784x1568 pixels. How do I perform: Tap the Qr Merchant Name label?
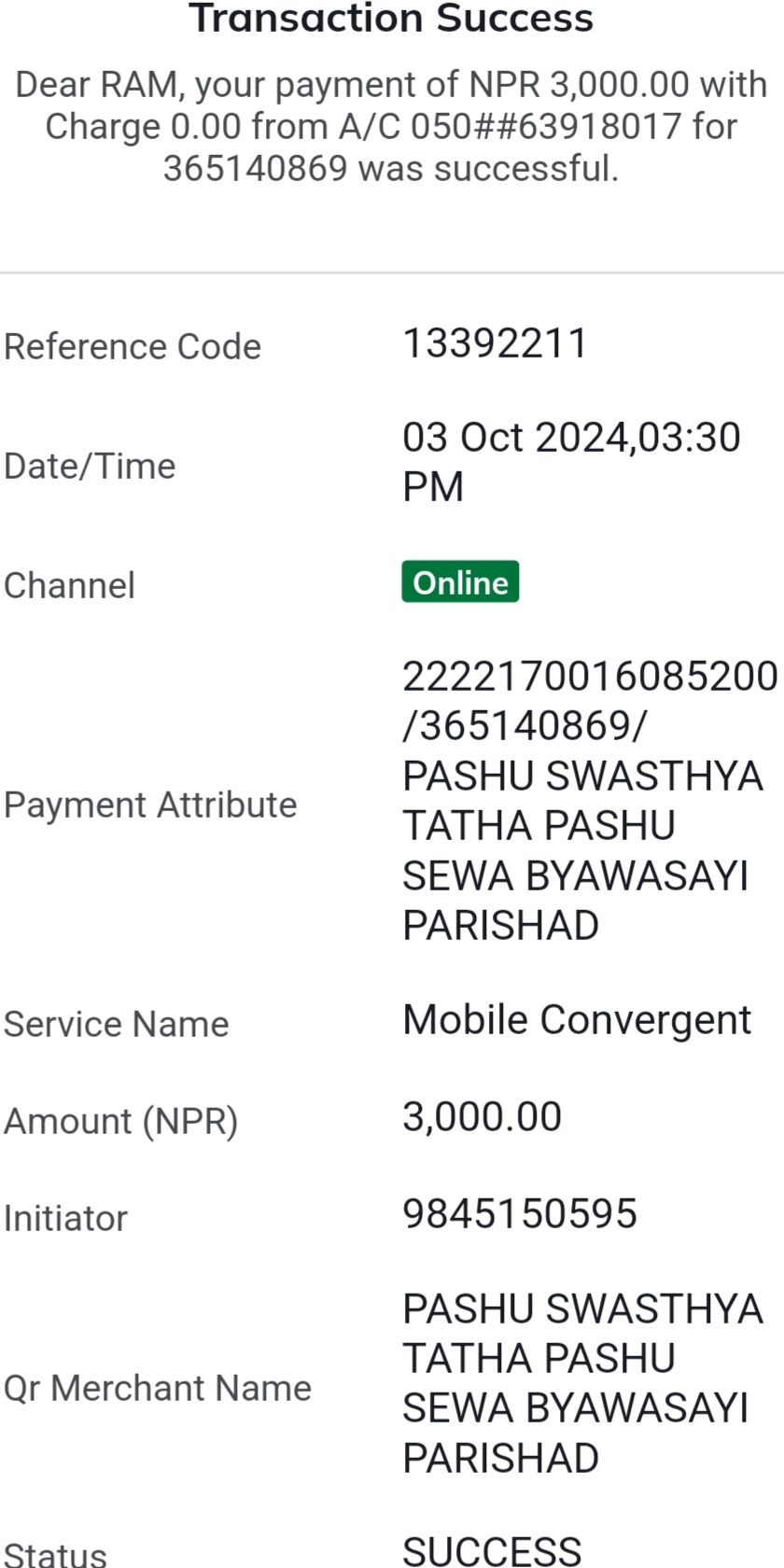pos(158,1388)
